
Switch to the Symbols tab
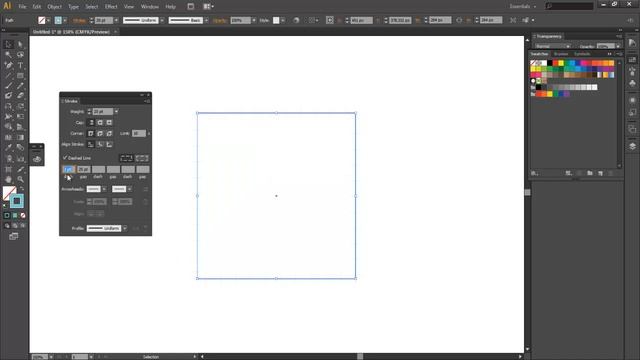point(582,54)
